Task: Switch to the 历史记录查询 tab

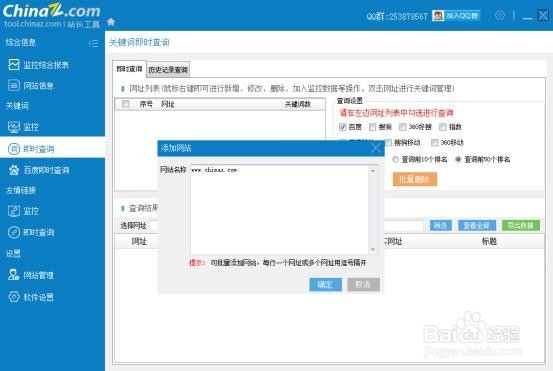Action: 168,70
